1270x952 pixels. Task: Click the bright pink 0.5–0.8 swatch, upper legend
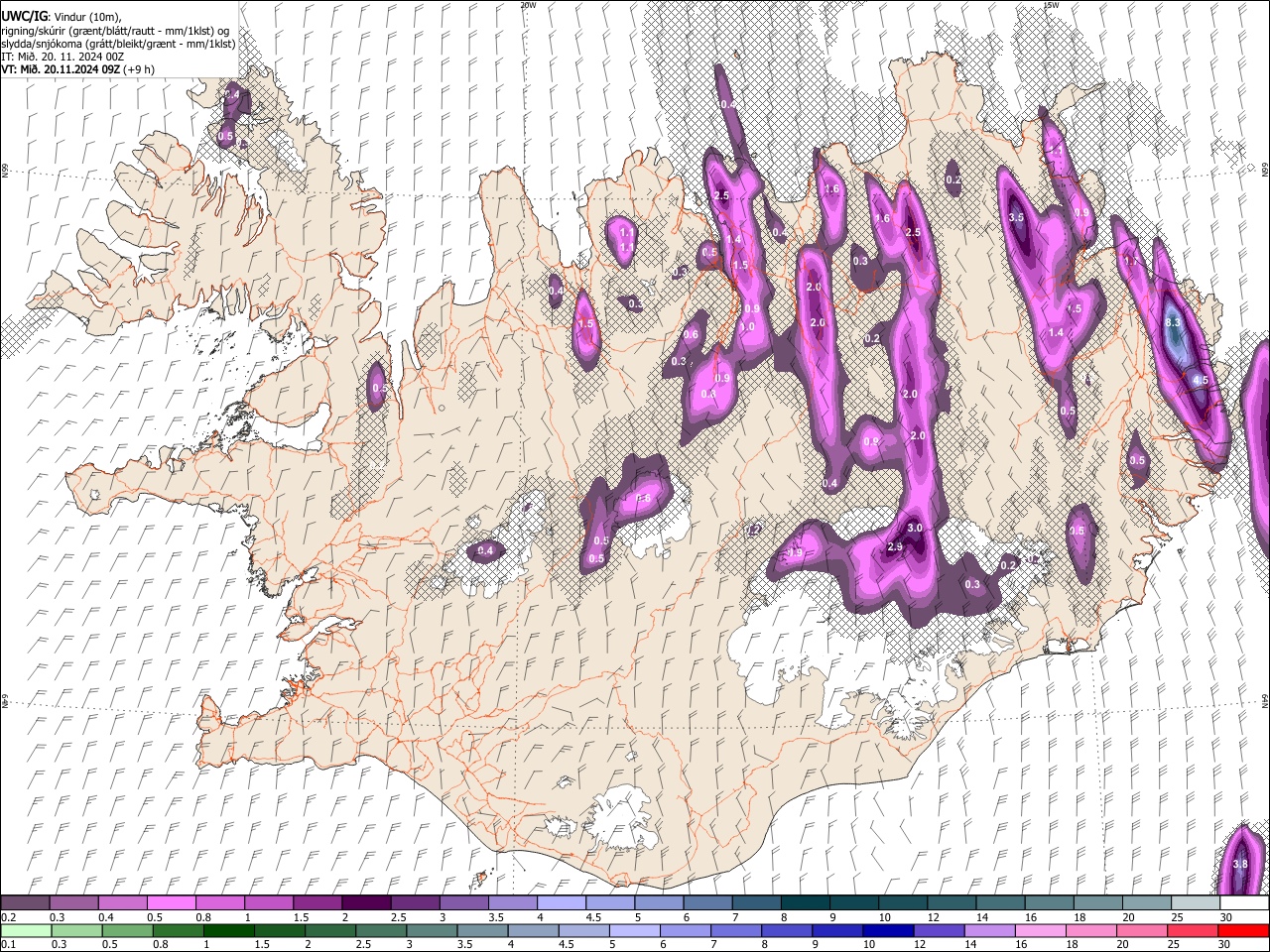pyautogui.click(x=172, y=903)
